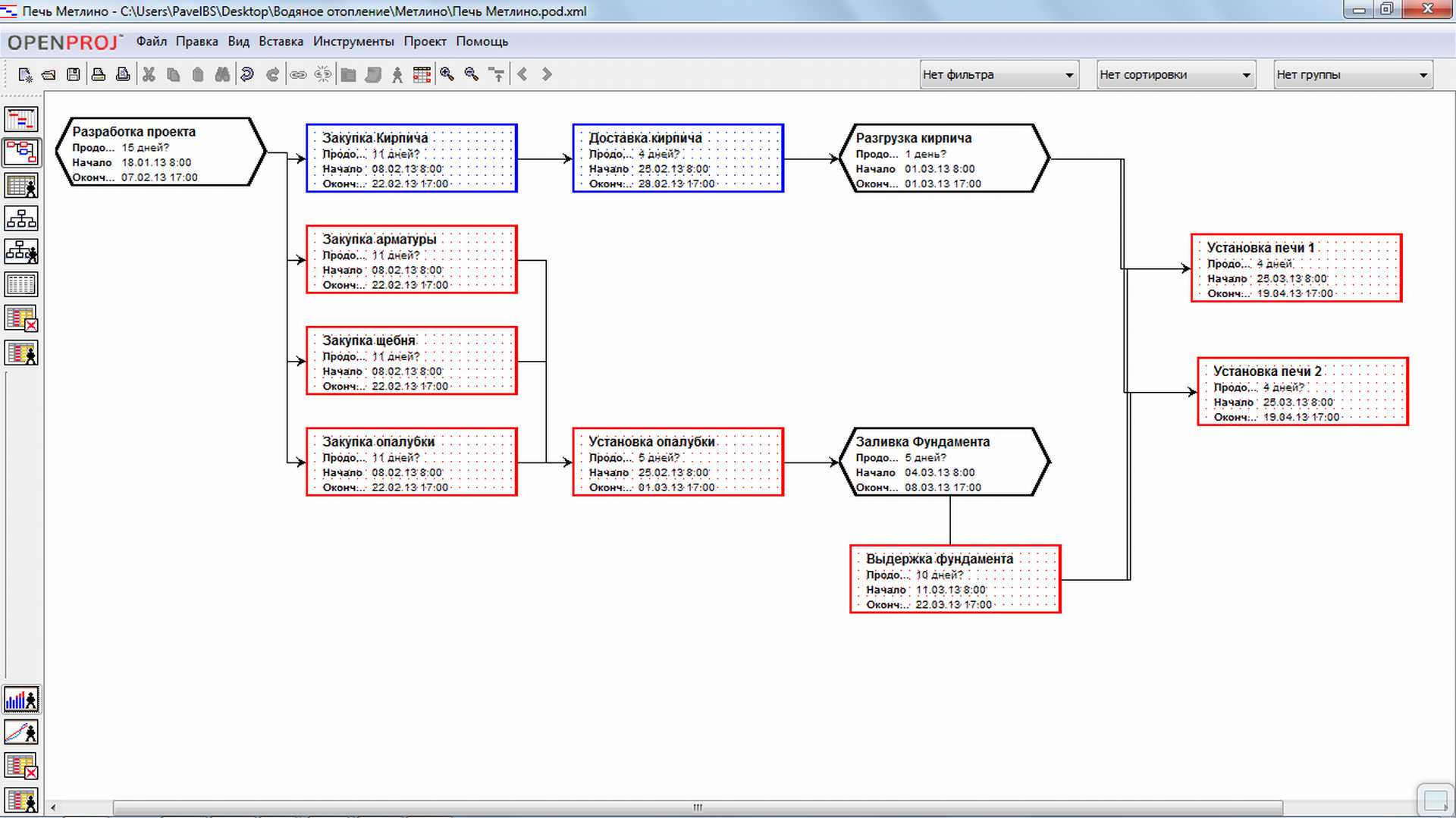1456x818 pixels.
Task: Click the horizontal scrollbar thumb at the bottom
Action: click(698, 807)
